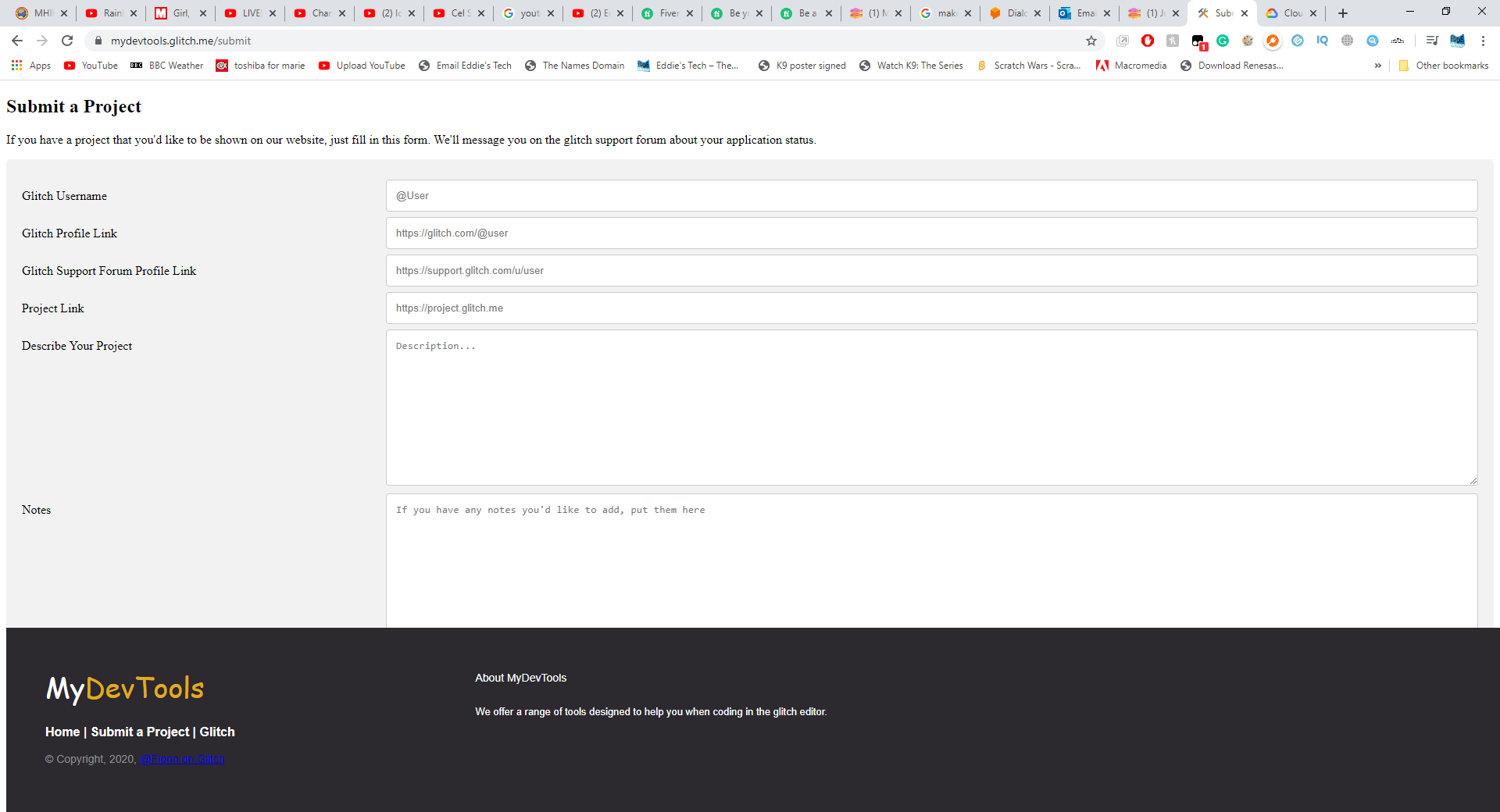
Task: Switch to the Dialogflow tab
Action: coord(1015,13)
